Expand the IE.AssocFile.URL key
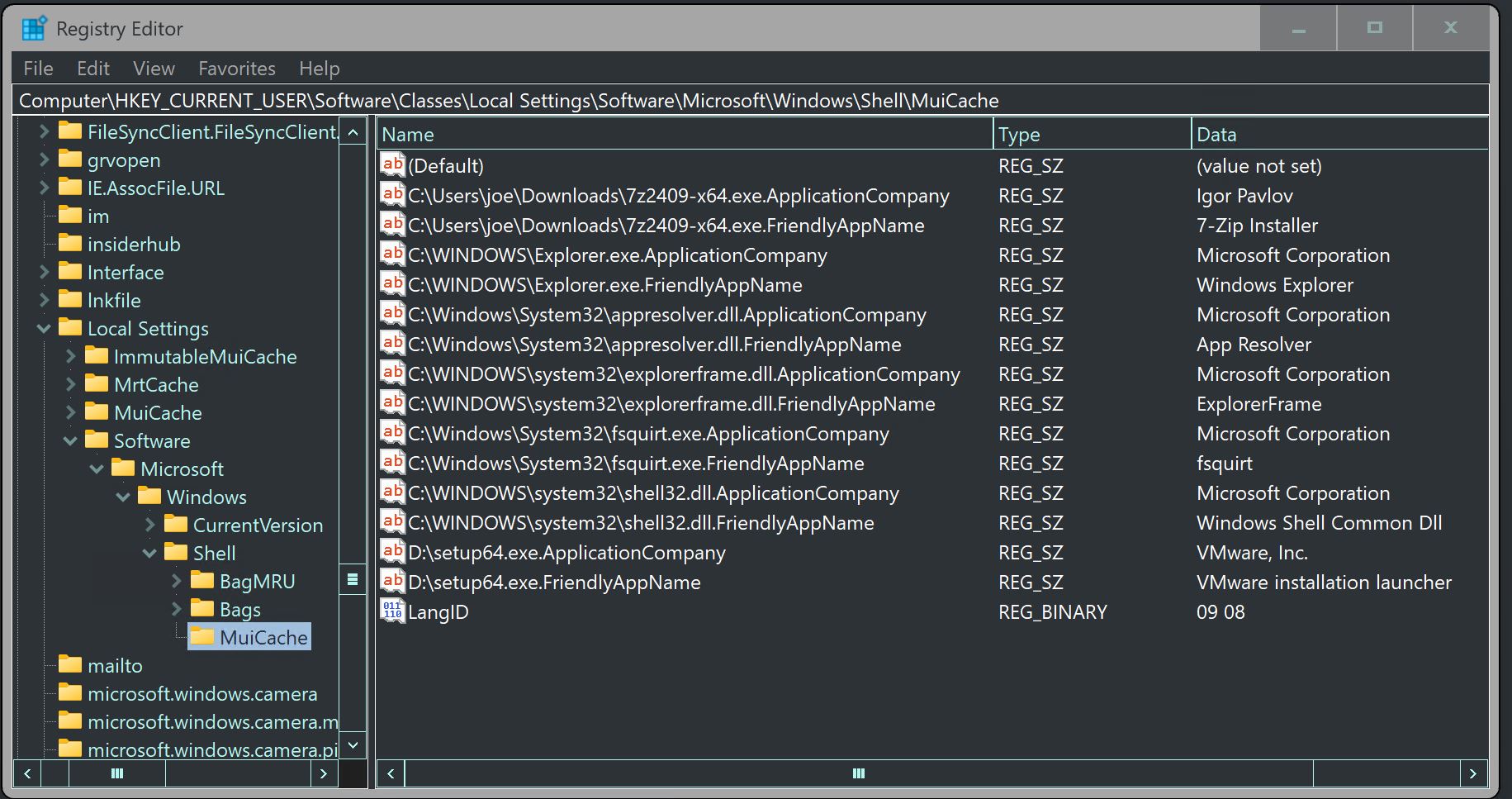Screen dimensions: 1512x799 (45, 188)
